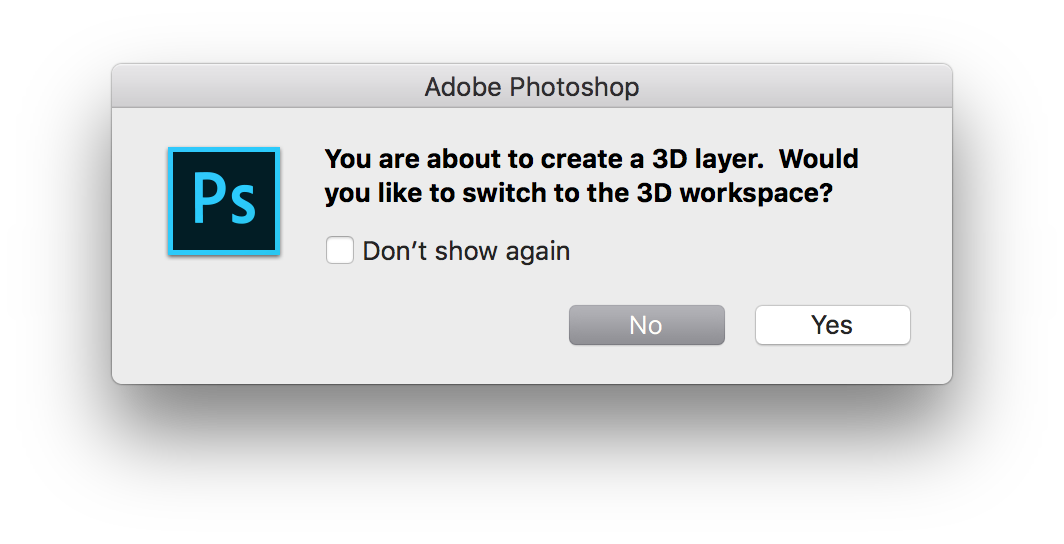The height and width of the screenshot is (544, 1064).
Task: Click the blue-bordered Ps application icon
Action: pos(224,201)
